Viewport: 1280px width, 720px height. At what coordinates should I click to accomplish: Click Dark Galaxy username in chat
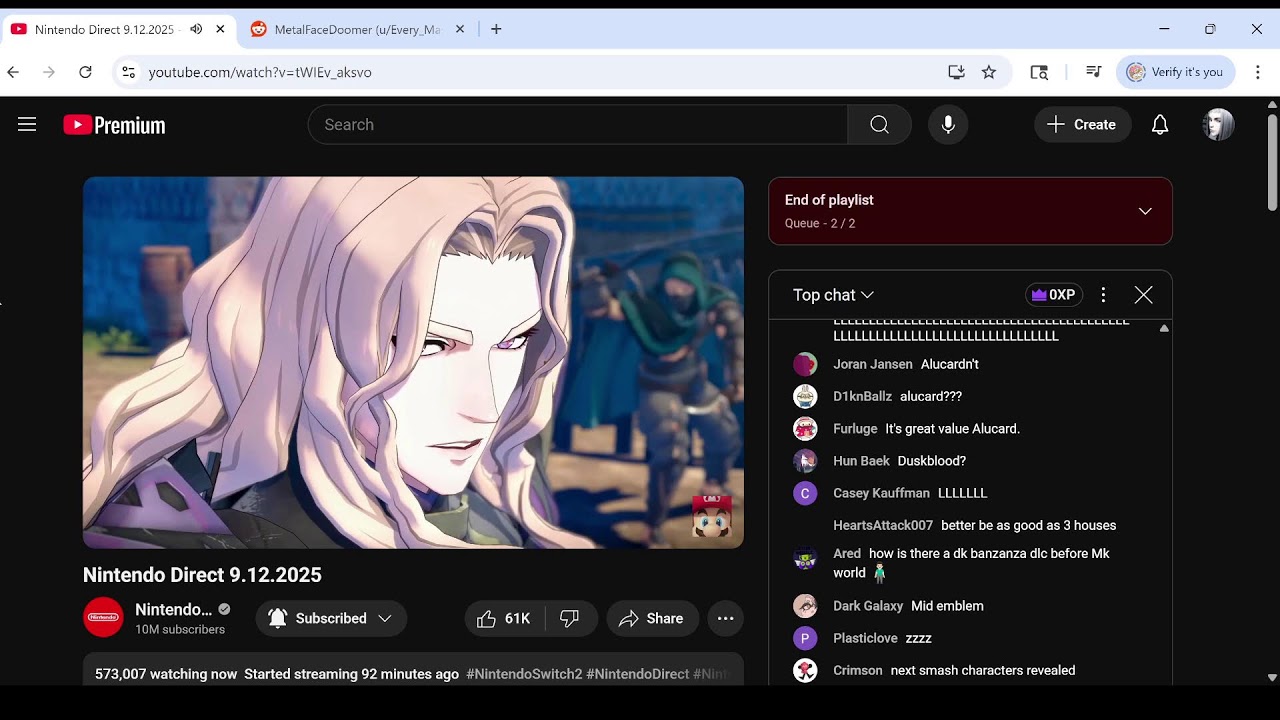[868, 606]
